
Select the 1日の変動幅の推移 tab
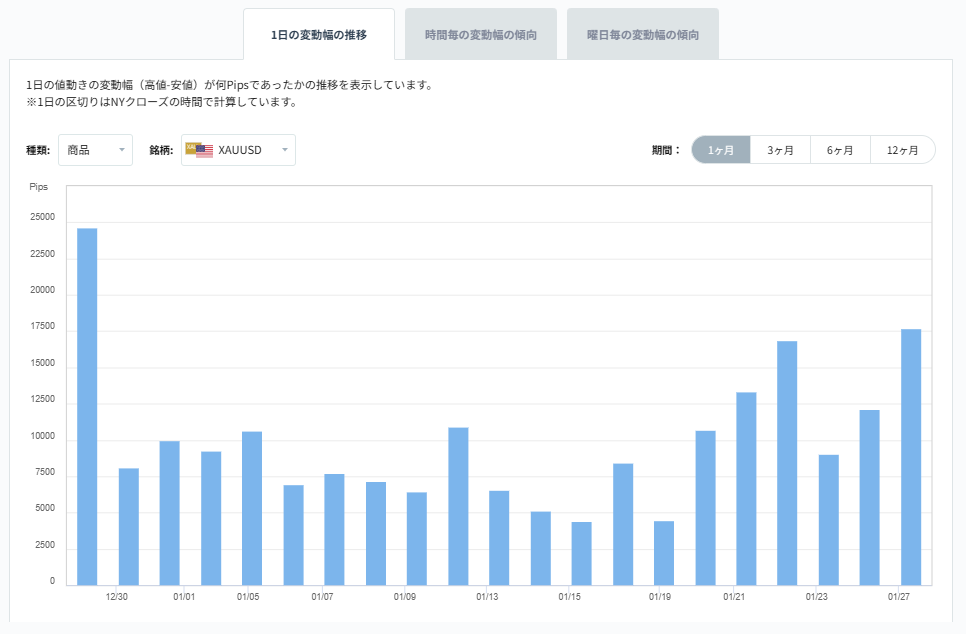click(x=319, y=33)
